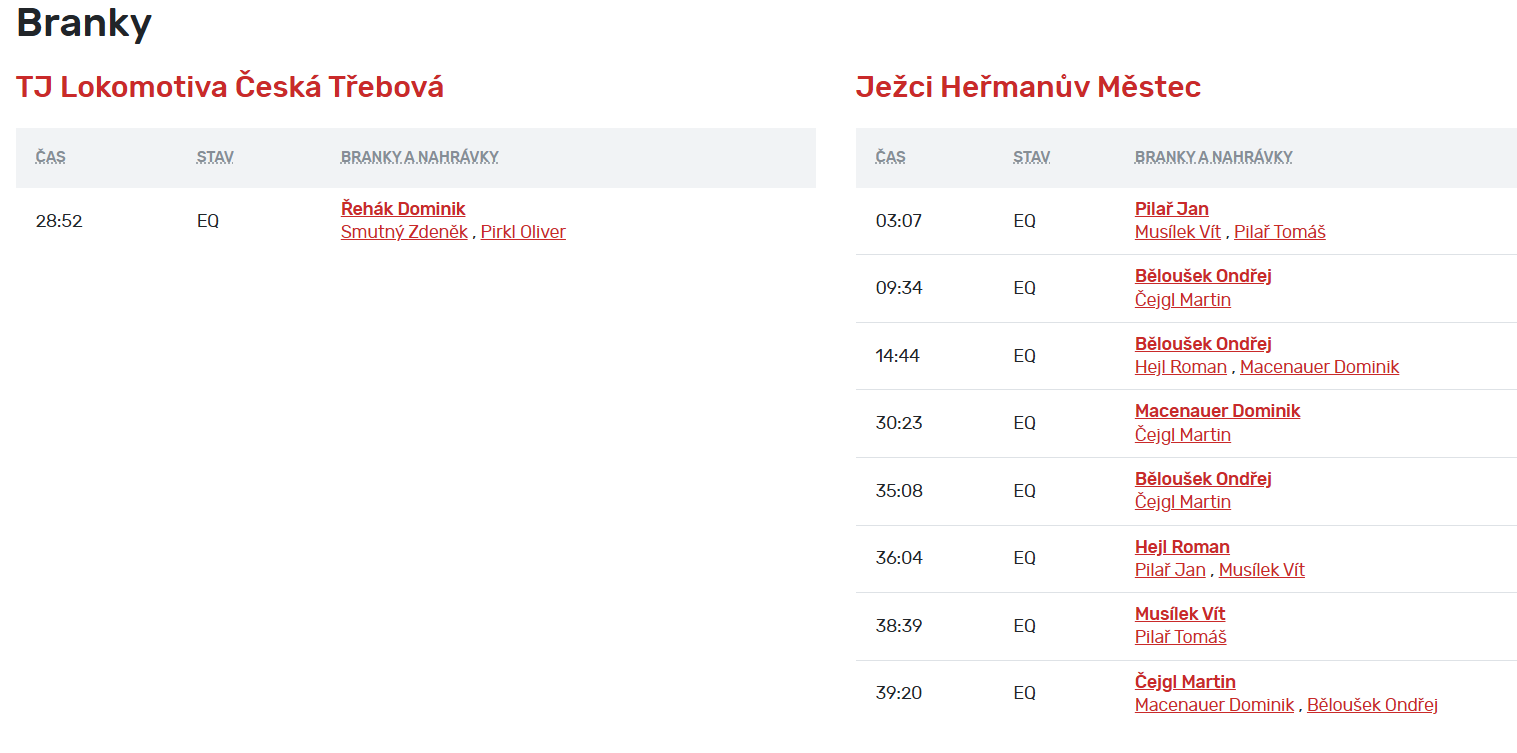Open Pirkl Oliver's player page

click(523, 232)
